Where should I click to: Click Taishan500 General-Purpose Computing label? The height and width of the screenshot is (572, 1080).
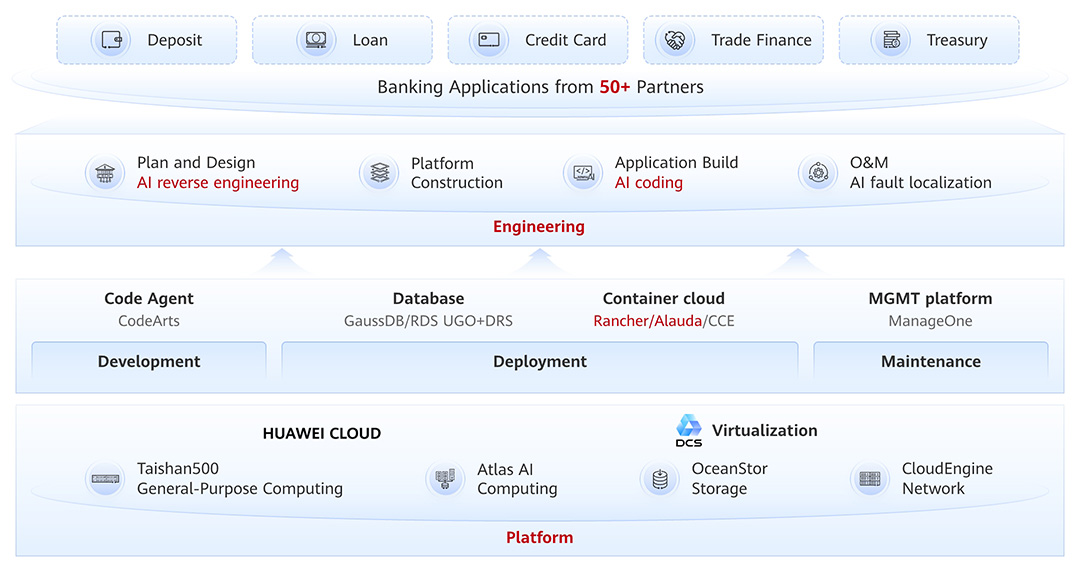(240, 478)
